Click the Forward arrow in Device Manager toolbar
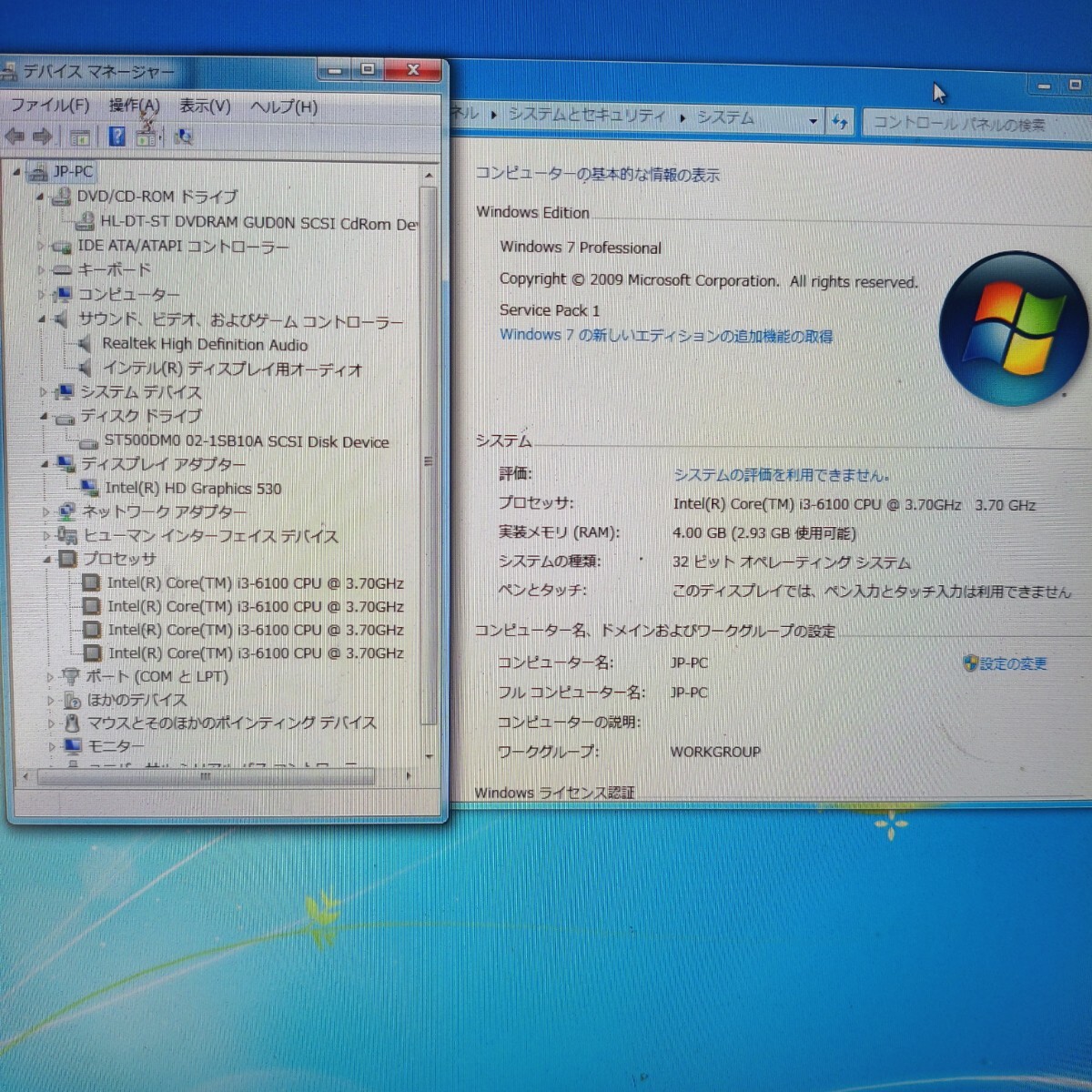 42,136
